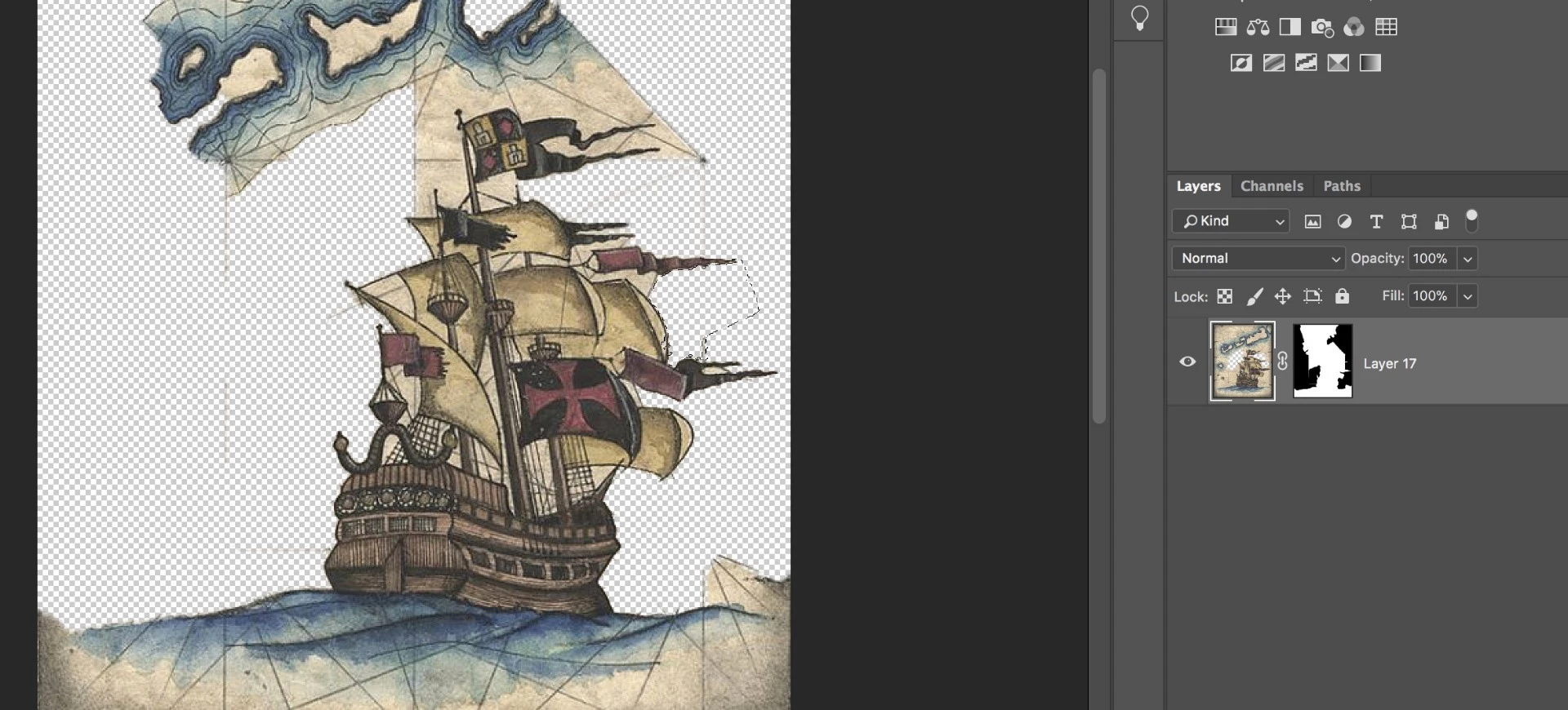Lock transparent pixels on the layer

click(x=1225, y=296)
